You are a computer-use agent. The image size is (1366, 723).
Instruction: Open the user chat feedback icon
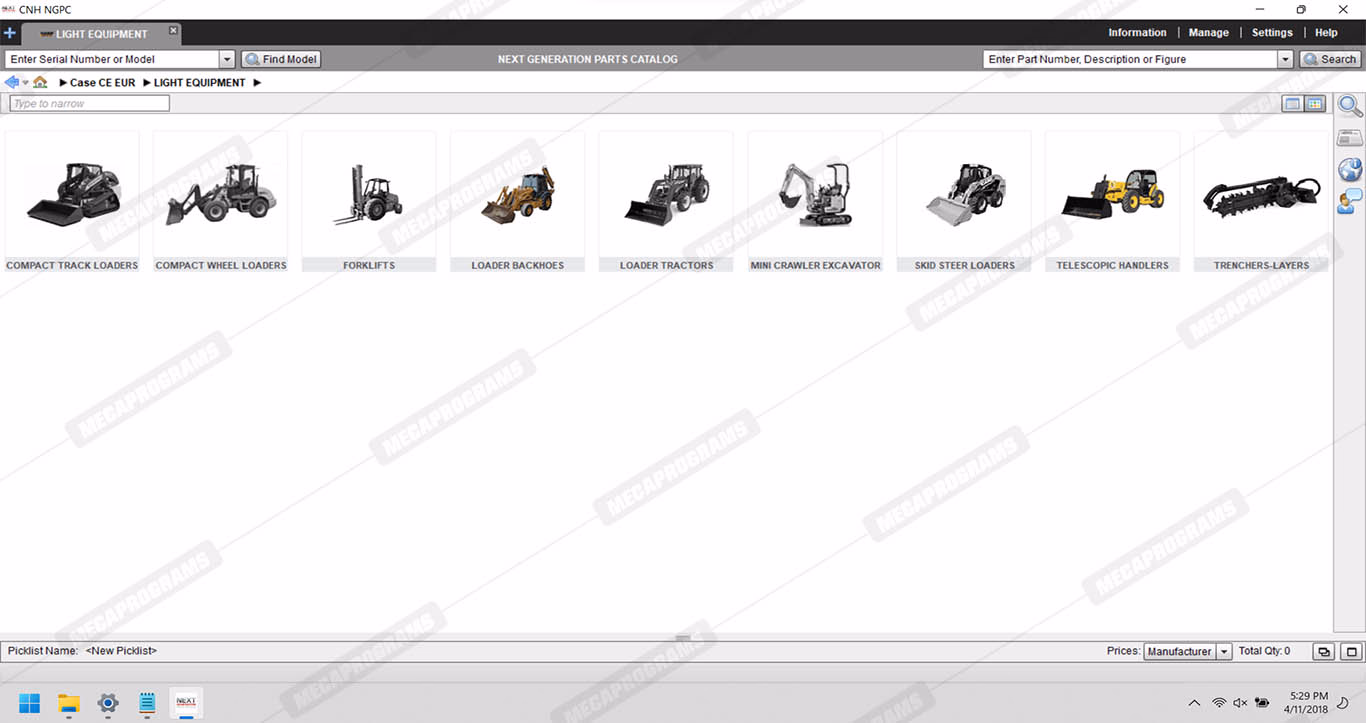pos(1350,202)
